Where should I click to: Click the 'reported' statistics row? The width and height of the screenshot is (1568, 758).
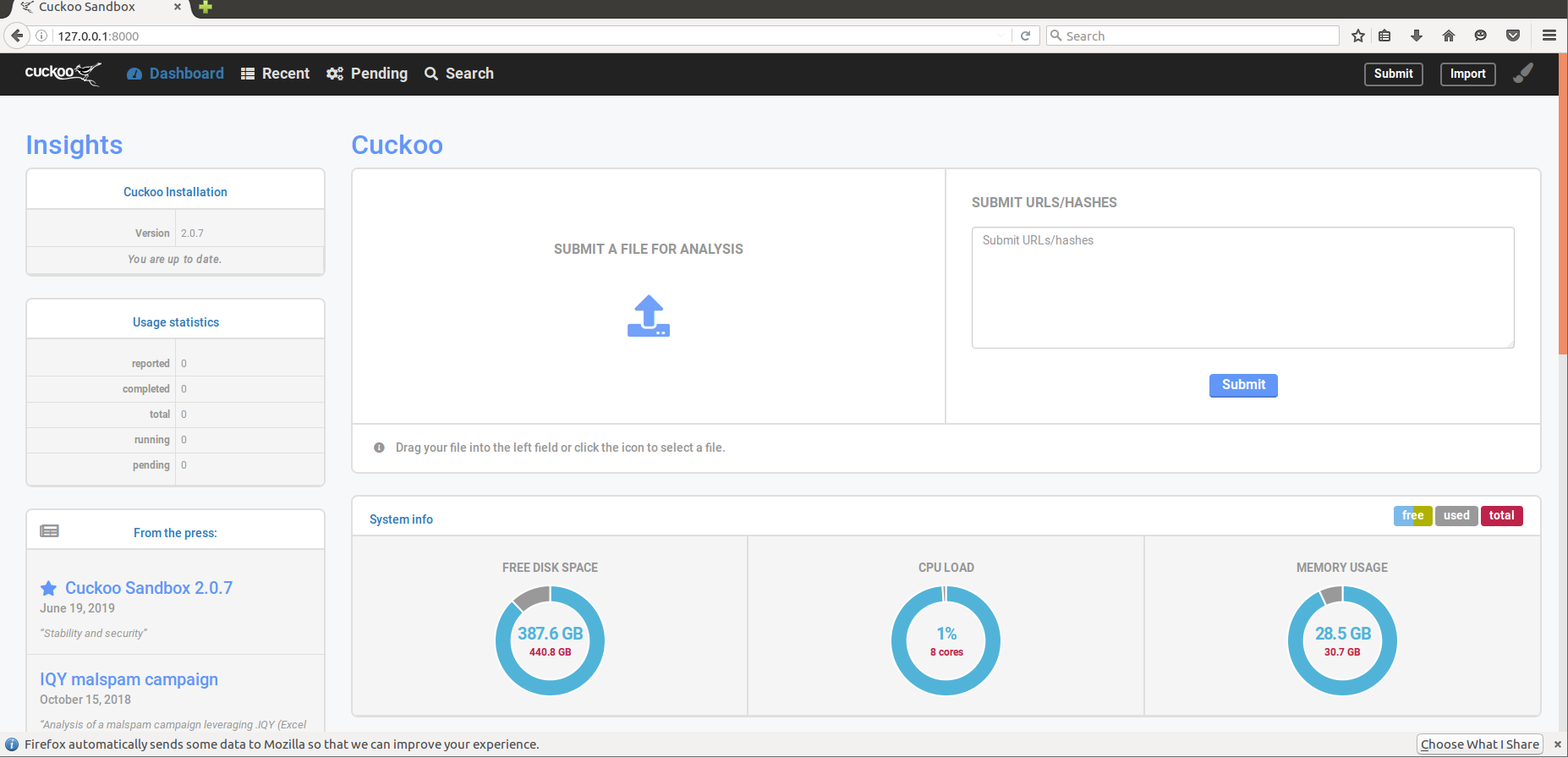pos(175,364)
